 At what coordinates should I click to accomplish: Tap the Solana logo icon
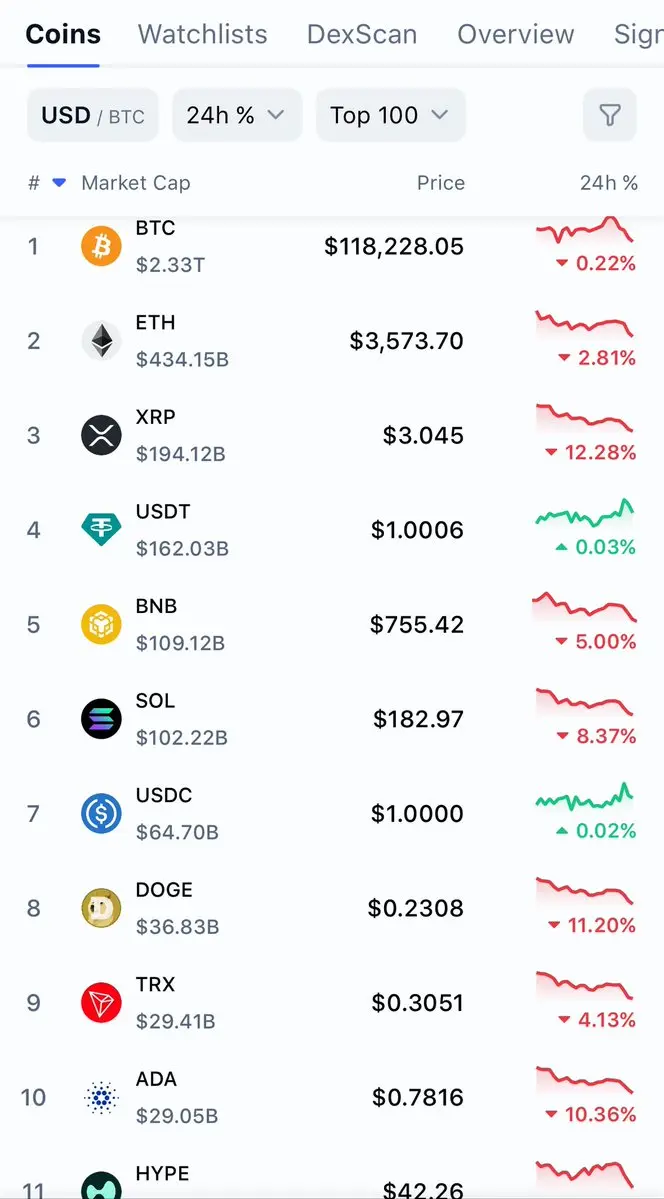[101, 719]
